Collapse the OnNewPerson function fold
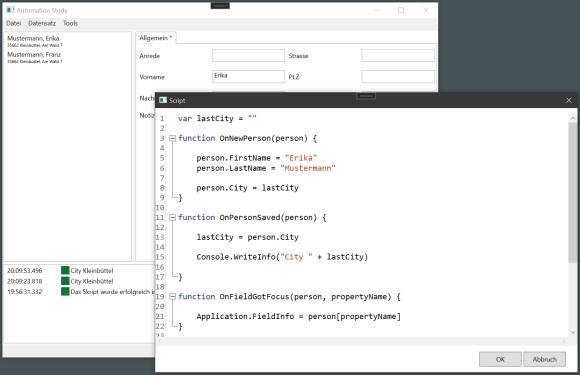This screenshot has height=375, width=580. coord(172,138)
